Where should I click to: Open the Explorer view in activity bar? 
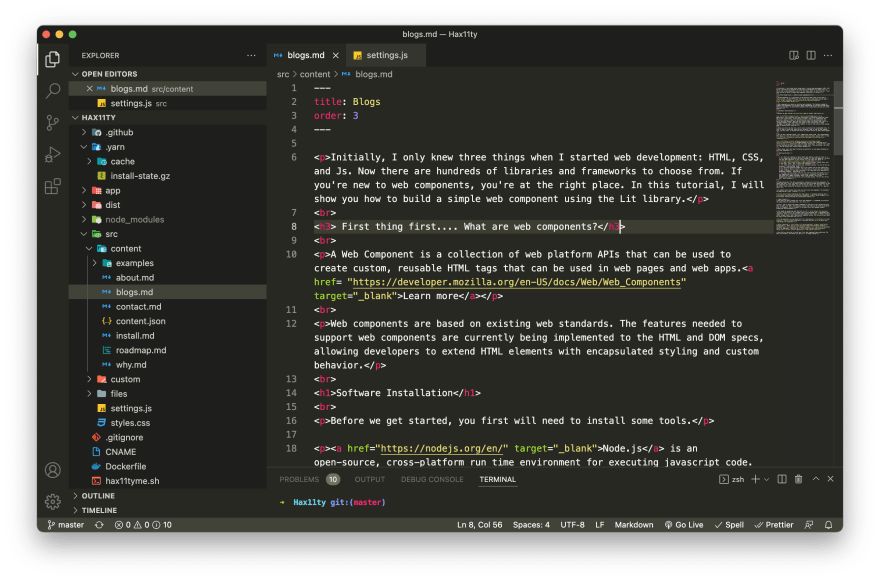point(53,59)
